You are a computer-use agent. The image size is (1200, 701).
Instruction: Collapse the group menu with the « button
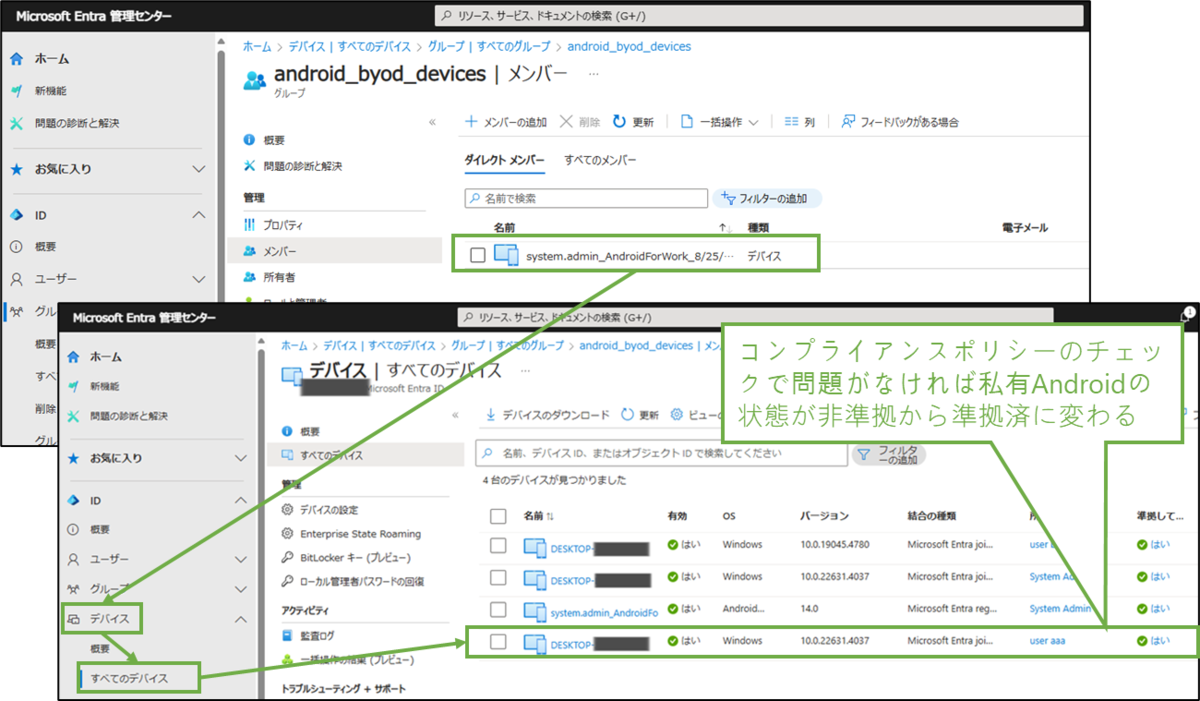432,122
